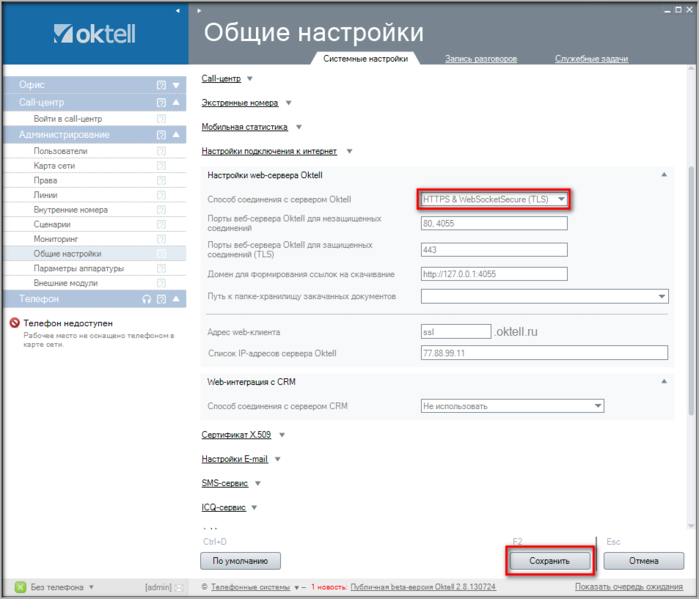Click help icon beside Линии
This screenshot has width=699, height=599.
pyautogui.click(x=161, y=195)
